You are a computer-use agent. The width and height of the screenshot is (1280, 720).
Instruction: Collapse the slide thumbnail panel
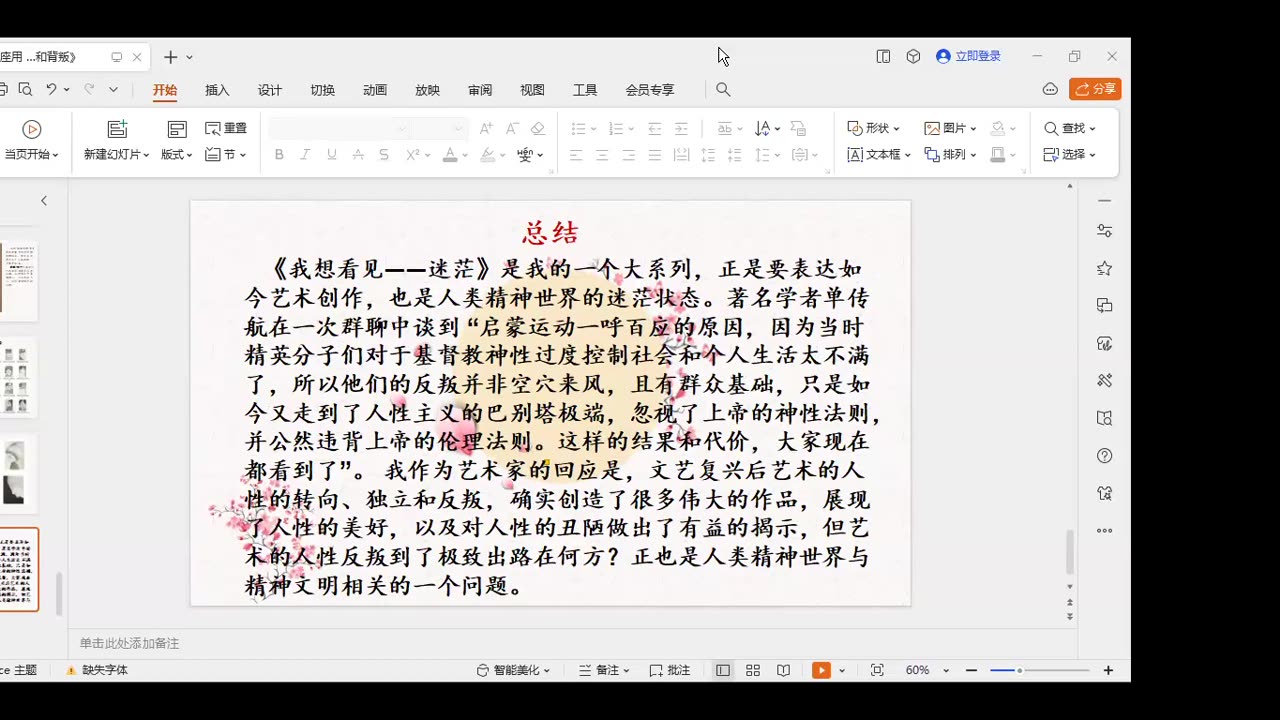tap(44, 201)
